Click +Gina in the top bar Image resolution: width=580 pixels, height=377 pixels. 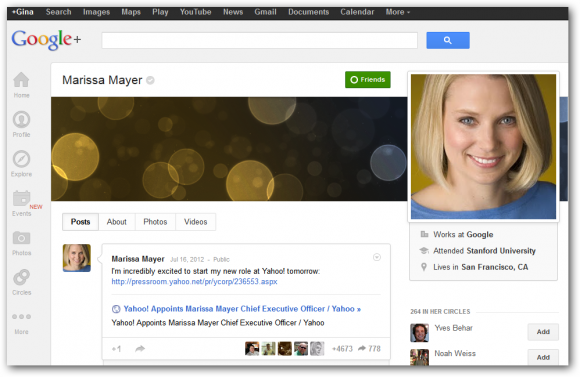[23, 12]
